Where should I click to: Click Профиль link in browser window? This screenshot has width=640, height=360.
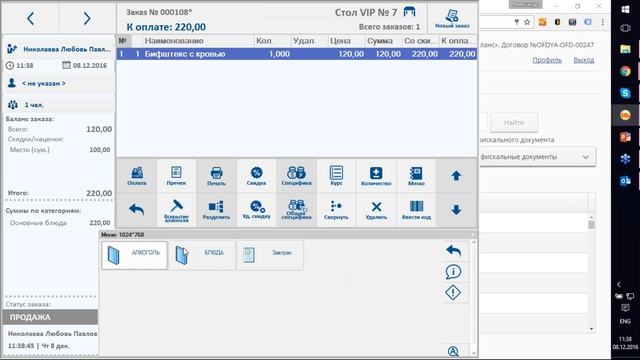coord(547,60)
